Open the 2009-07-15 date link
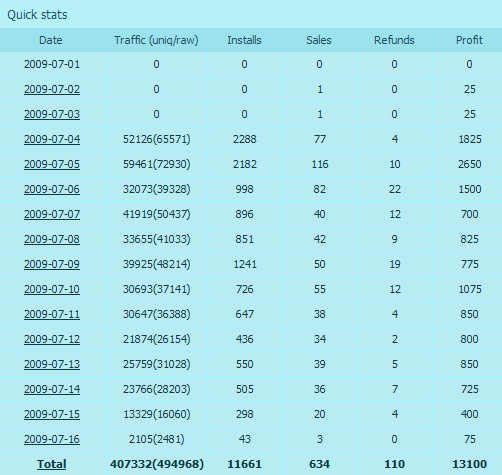 (52, 414)
